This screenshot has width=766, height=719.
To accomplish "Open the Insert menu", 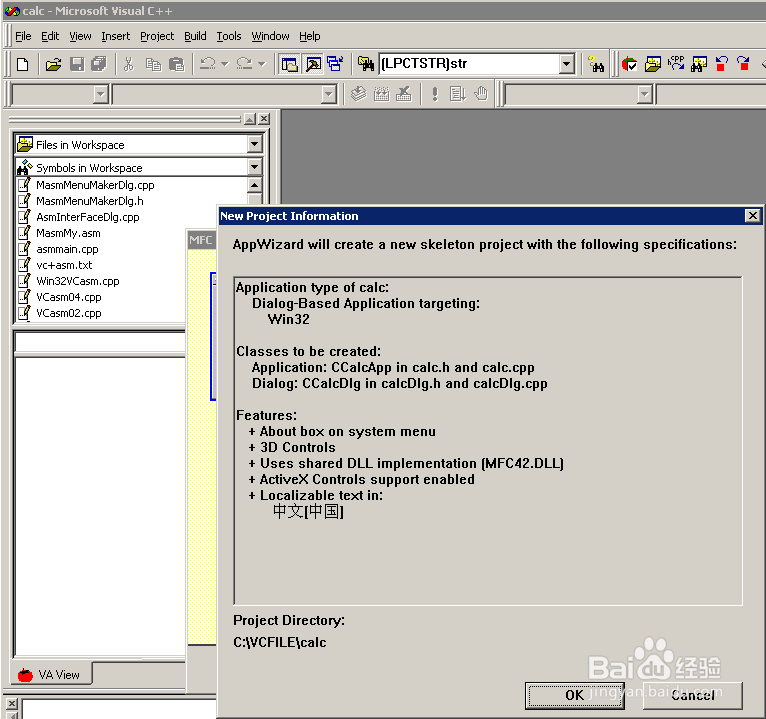I will [116, 36].
